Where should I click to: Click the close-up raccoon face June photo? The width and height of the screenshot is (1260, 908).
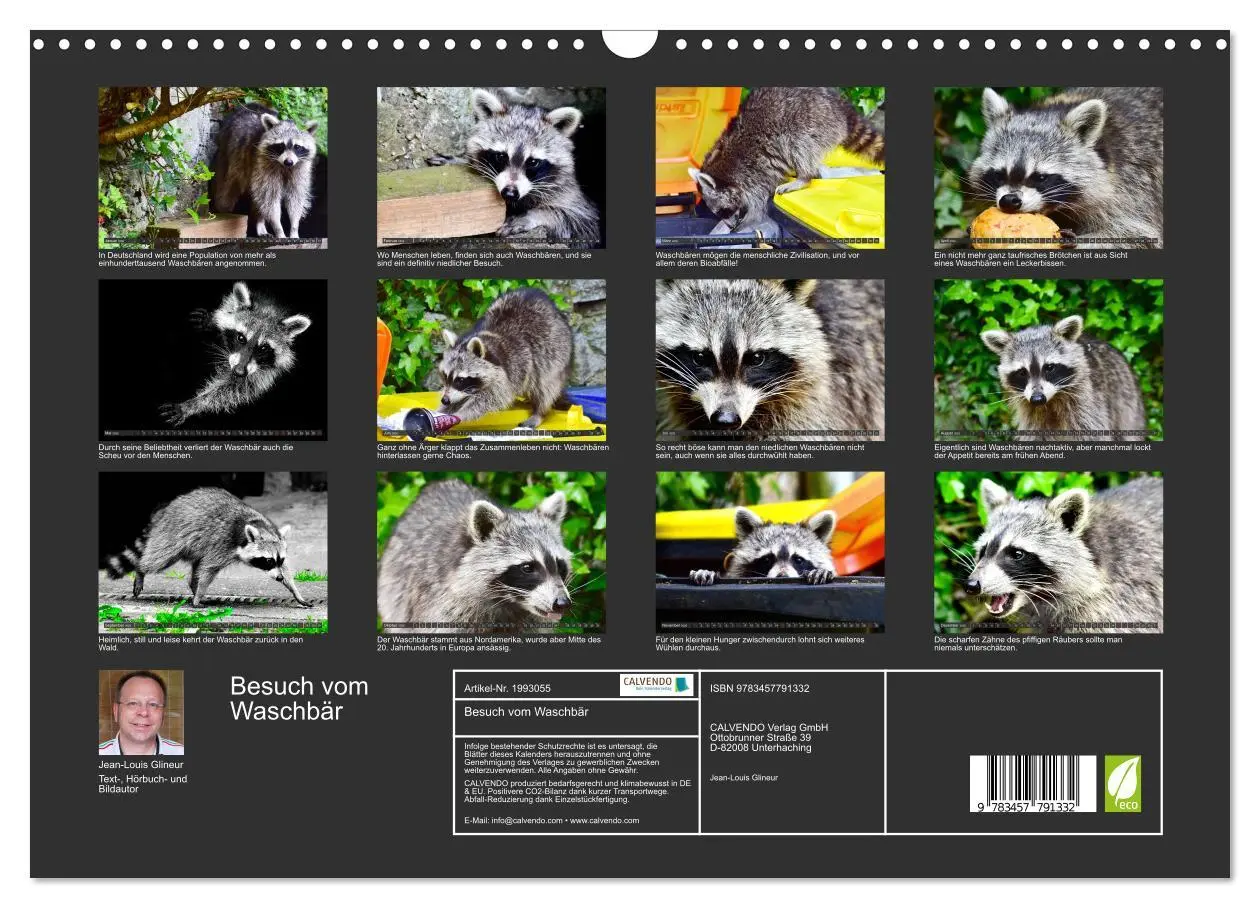(771, 360)
